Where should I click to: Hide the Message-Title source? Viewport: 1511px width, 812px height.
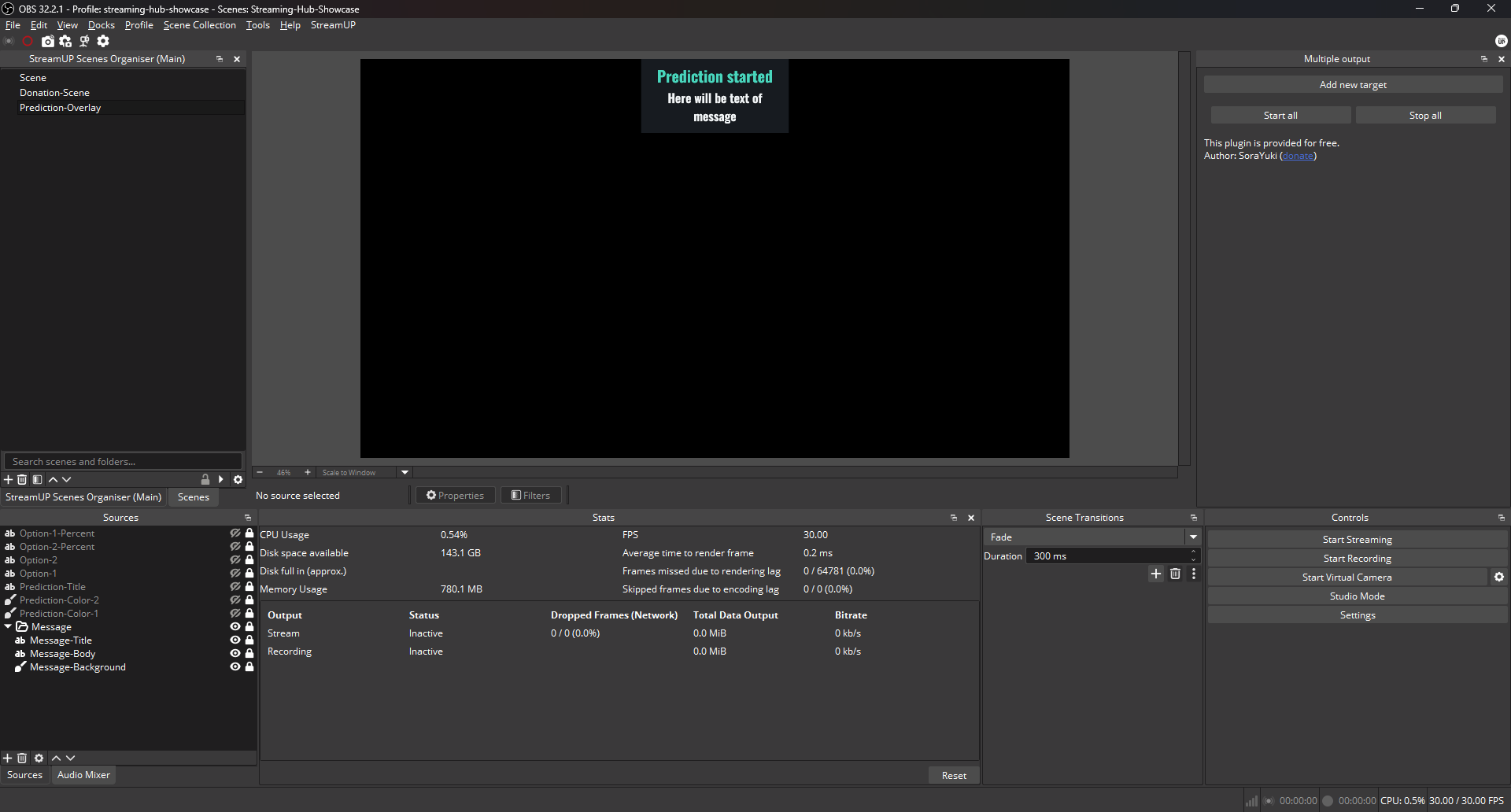click(x=235, y=640)
